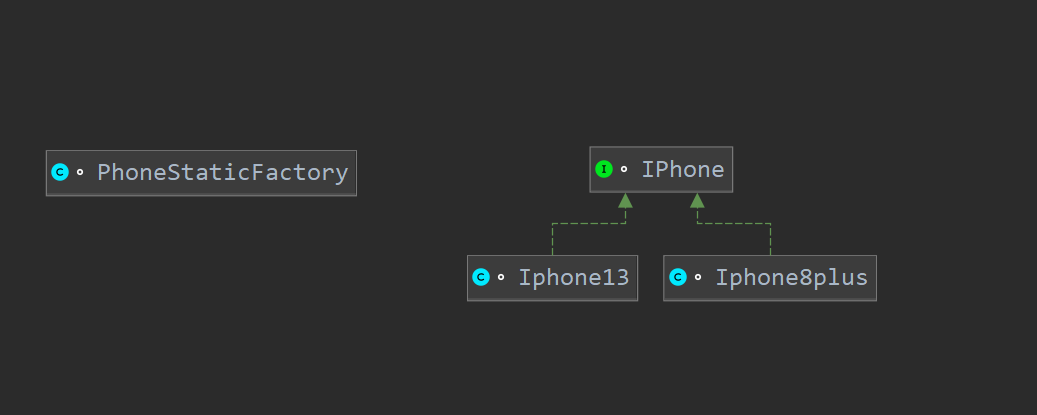
Task: Click the visibility dot beside Iphone13
Action: tap(501, 278)
